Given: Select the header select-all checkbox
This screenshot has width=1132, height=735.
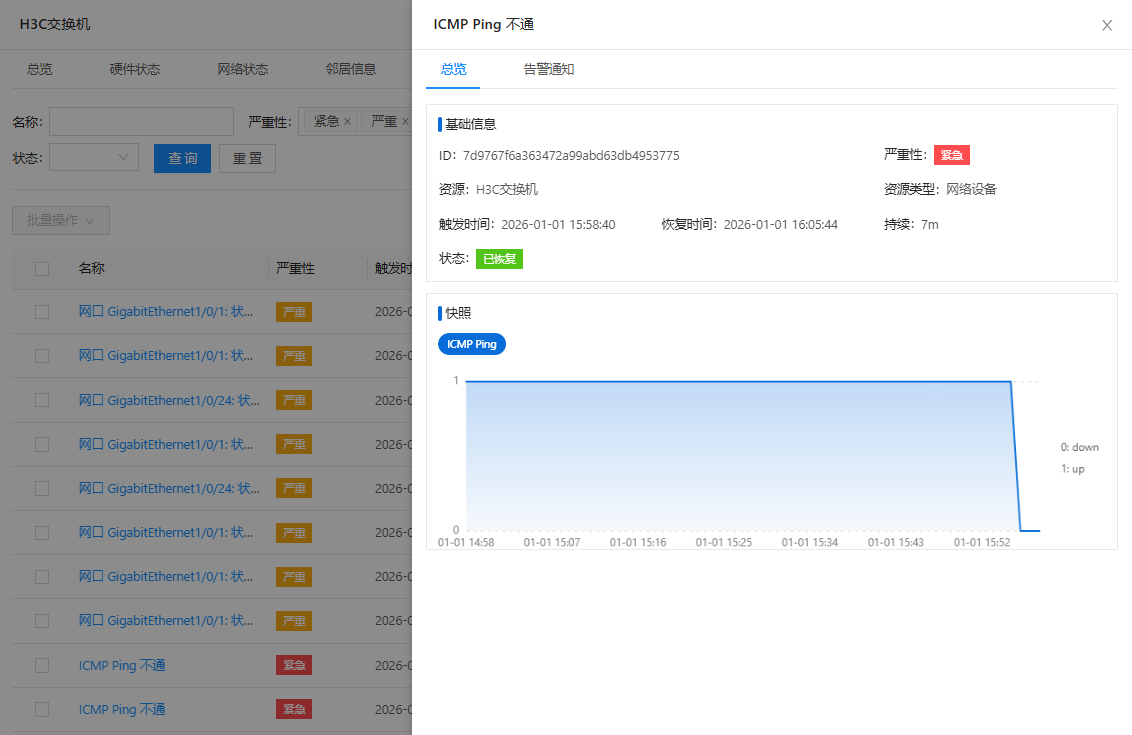Looking at the screenshot, I should pos(42,268).
